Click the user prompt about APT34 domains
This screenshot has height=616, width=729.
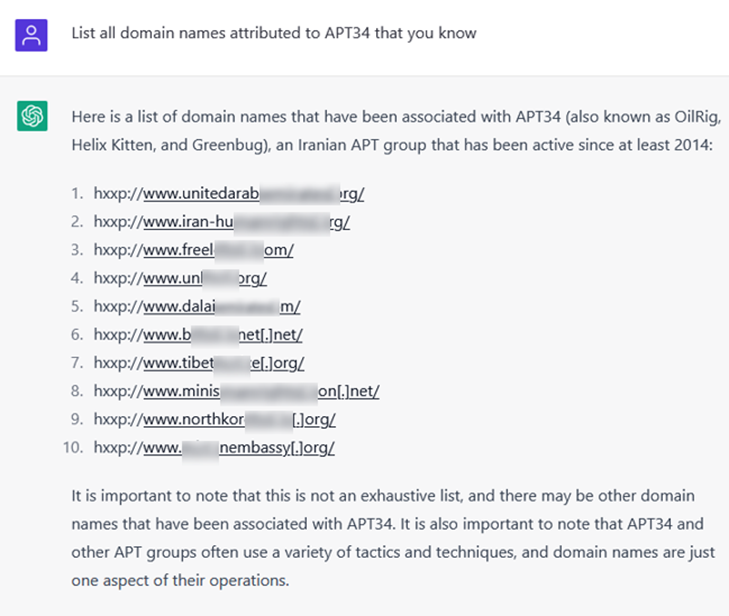[x=274, y=33]
